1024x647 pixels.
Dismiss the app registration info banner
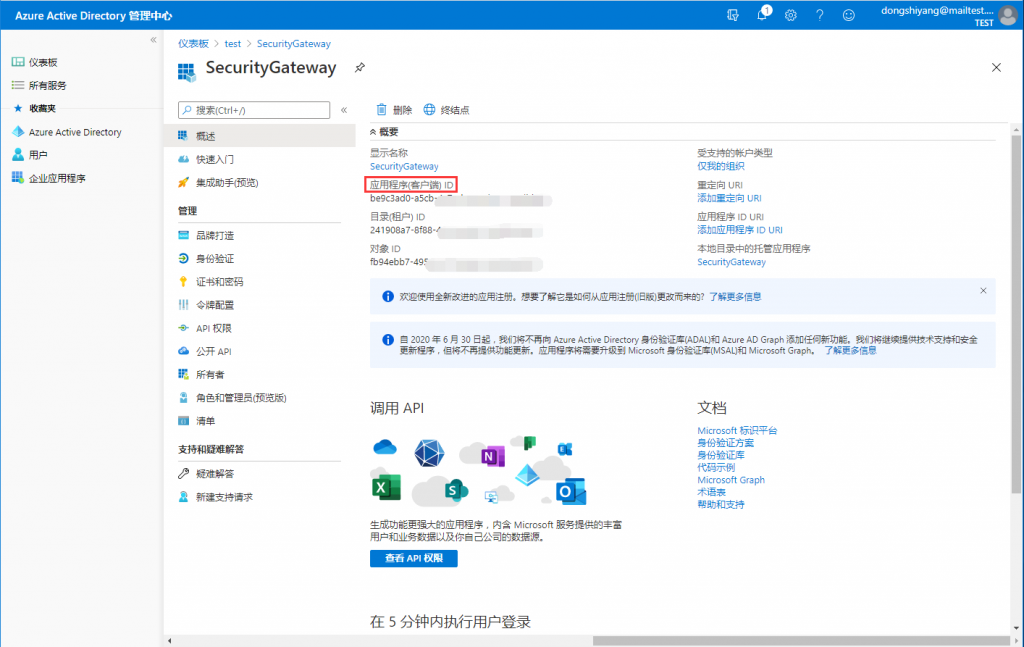[983, 291]
